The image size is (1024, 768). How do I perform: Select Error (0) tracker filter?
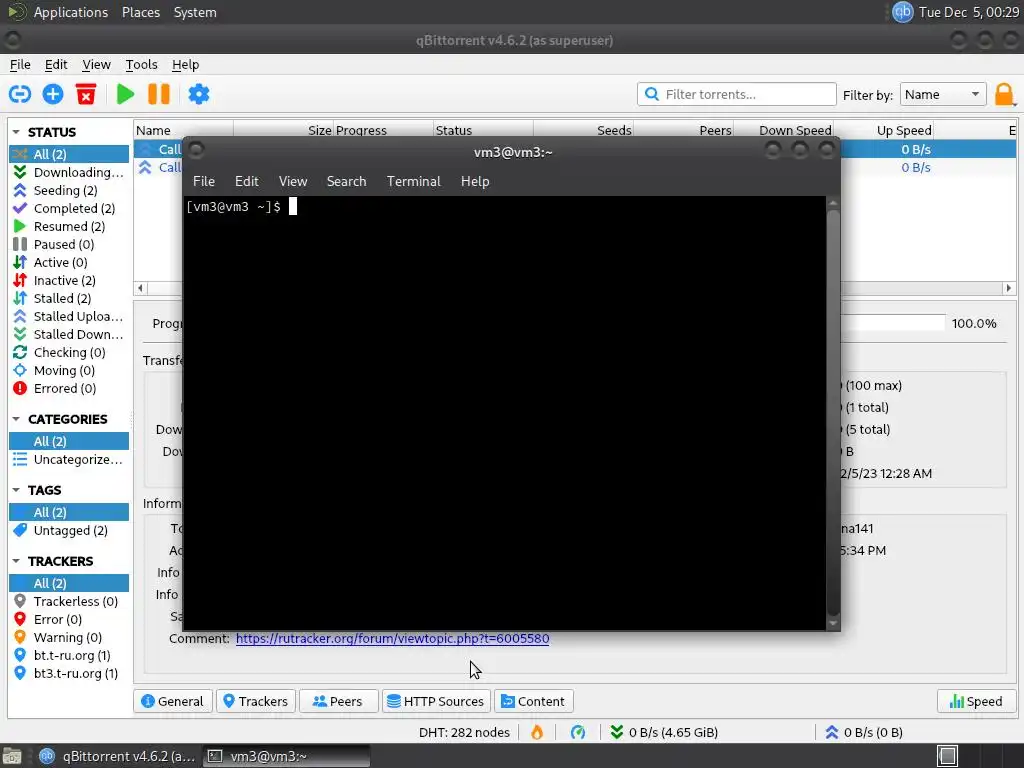tap(69, 619)
